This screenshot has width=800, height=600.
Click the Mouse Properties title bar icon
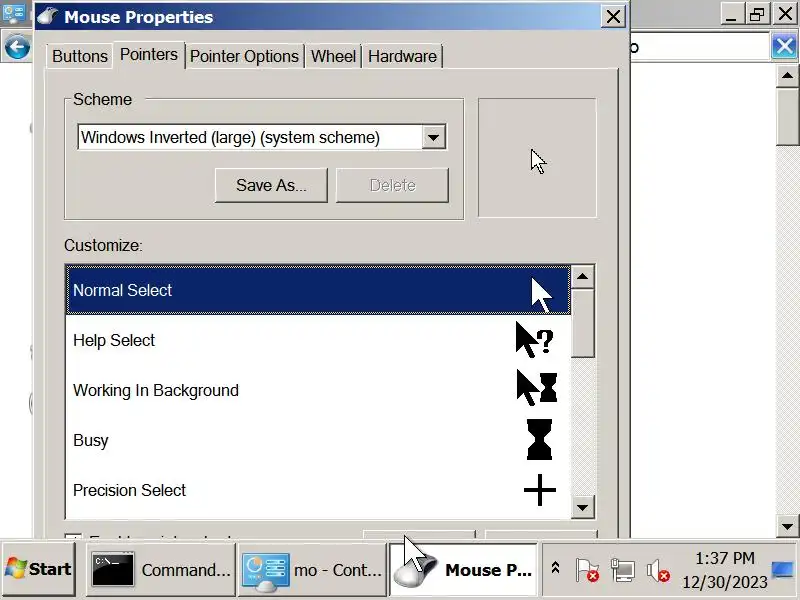pyautogui.click(x=47, y=16)
